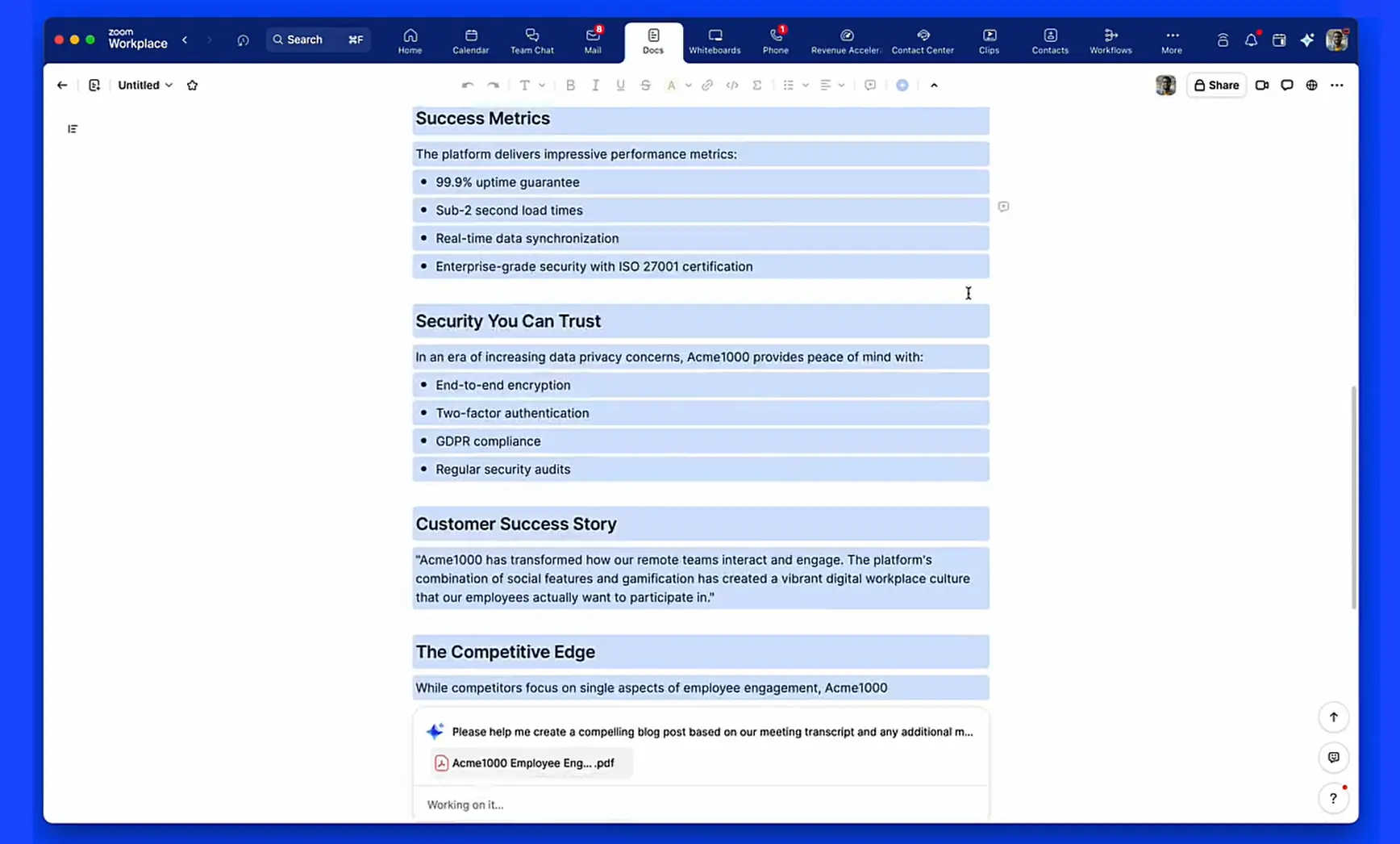Open the Mail tab
Screen dimensions: 1400x844
click(593, 41)
